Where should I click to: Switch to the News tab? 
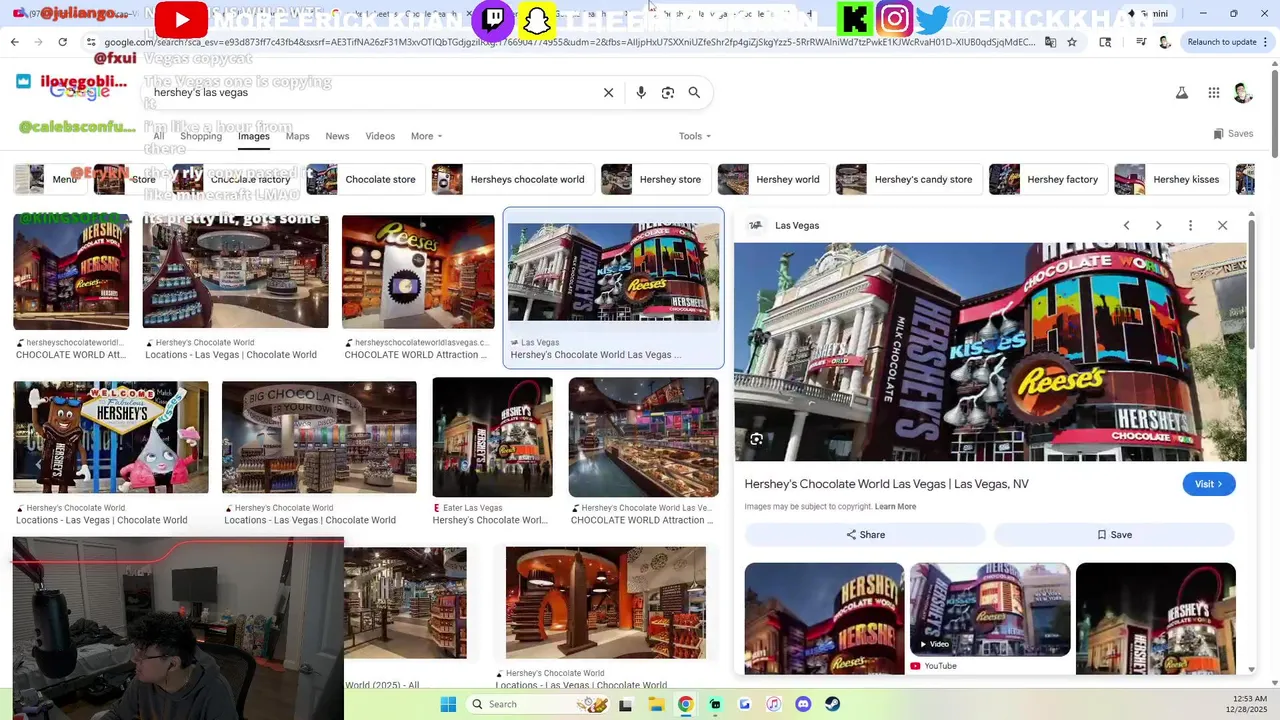point(337,136)
